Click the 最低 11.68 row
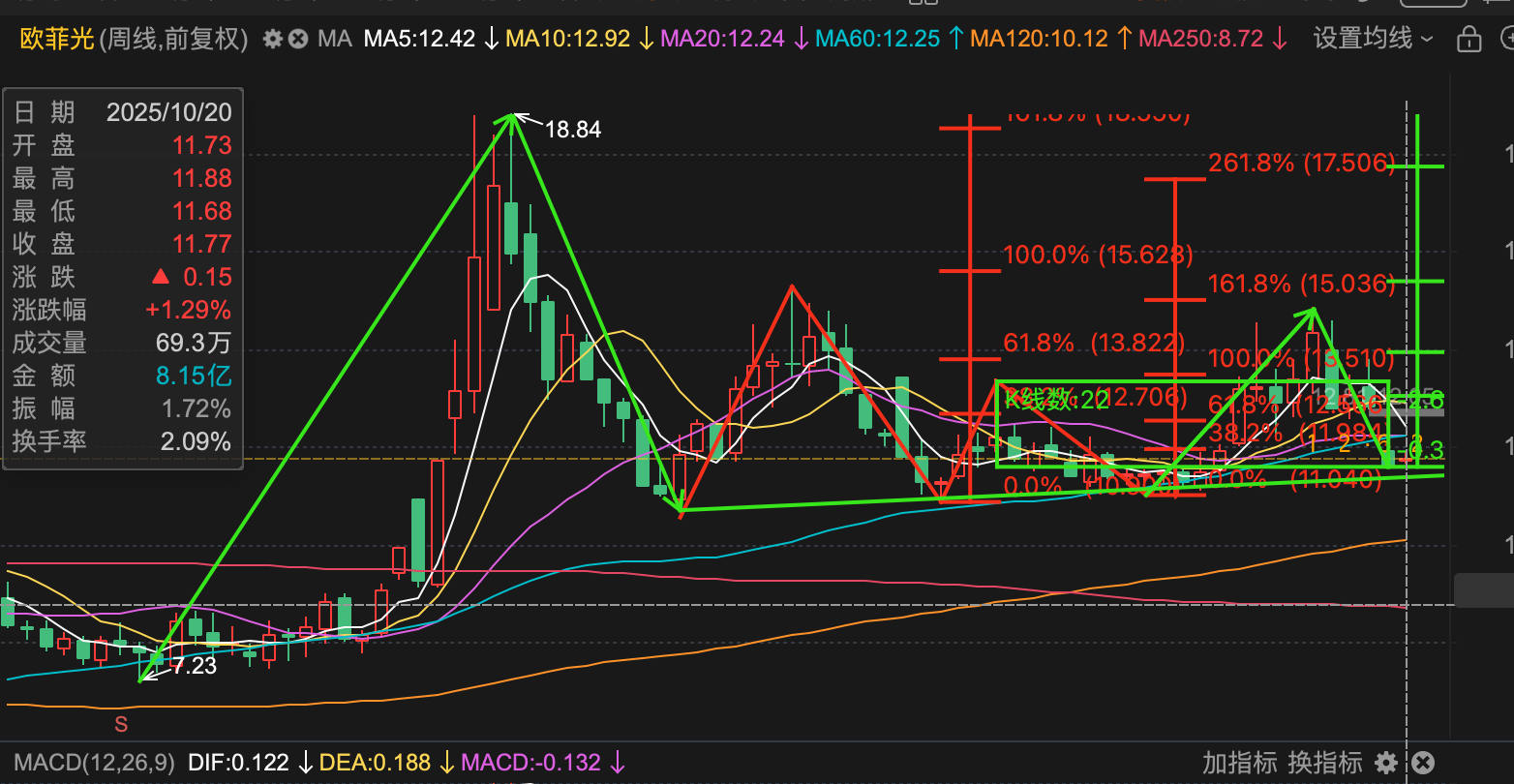Screen dimensions: 1514x784 coord(122,211)
